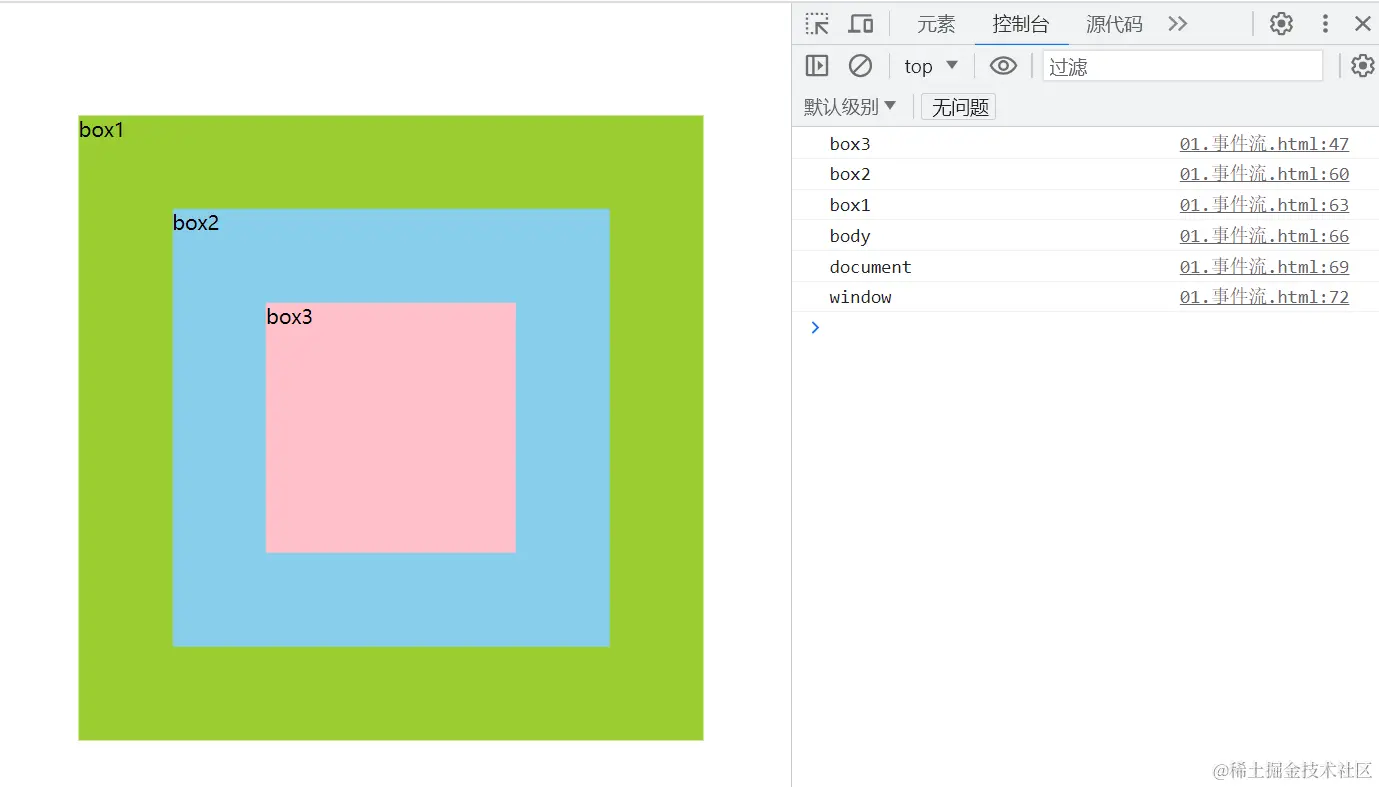The image size is (1379, 787).
Task: Show the console sidebar panel icon
Action: coord(817,66)
